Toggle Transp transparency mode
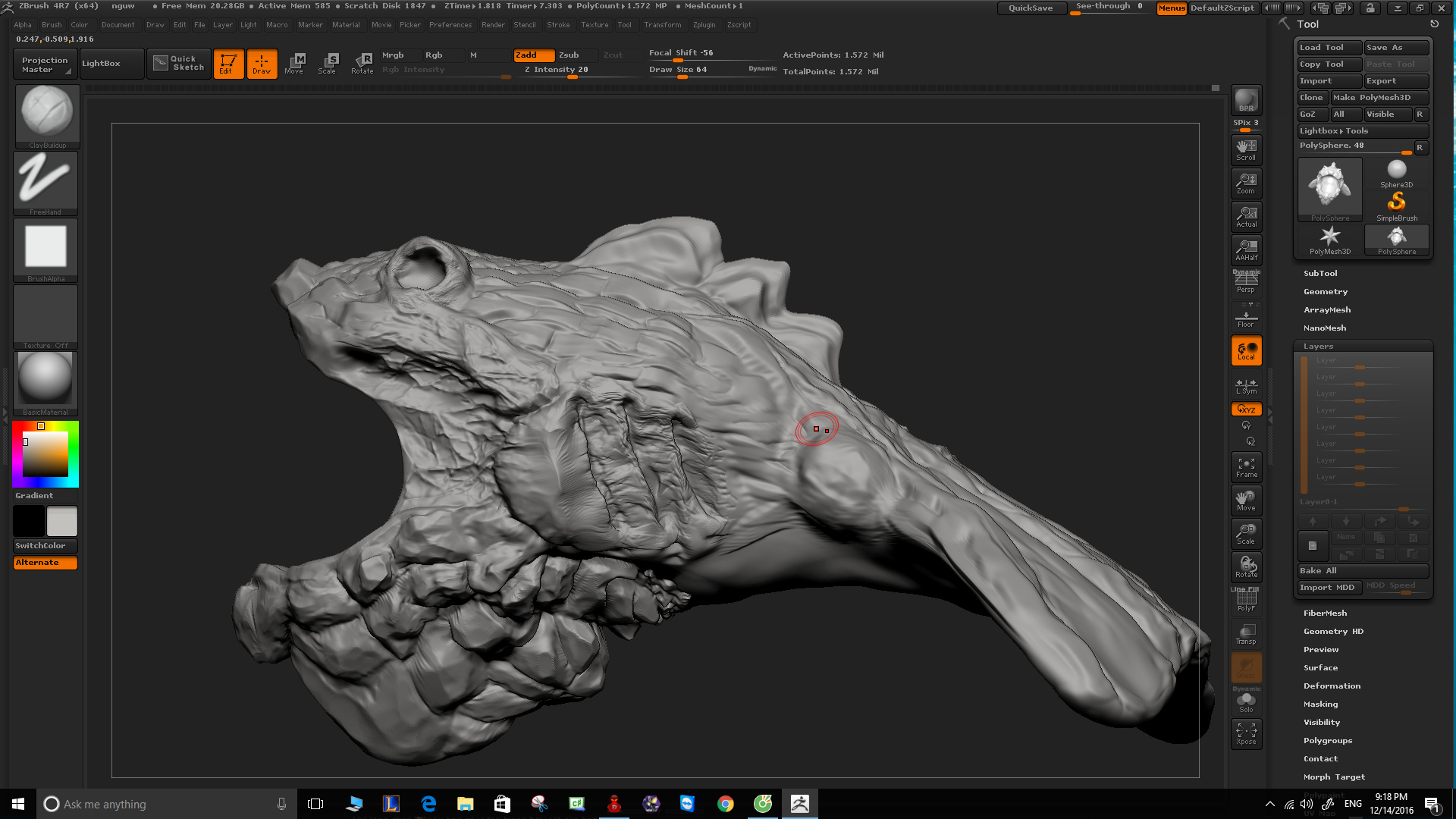 click(1246, 634)
